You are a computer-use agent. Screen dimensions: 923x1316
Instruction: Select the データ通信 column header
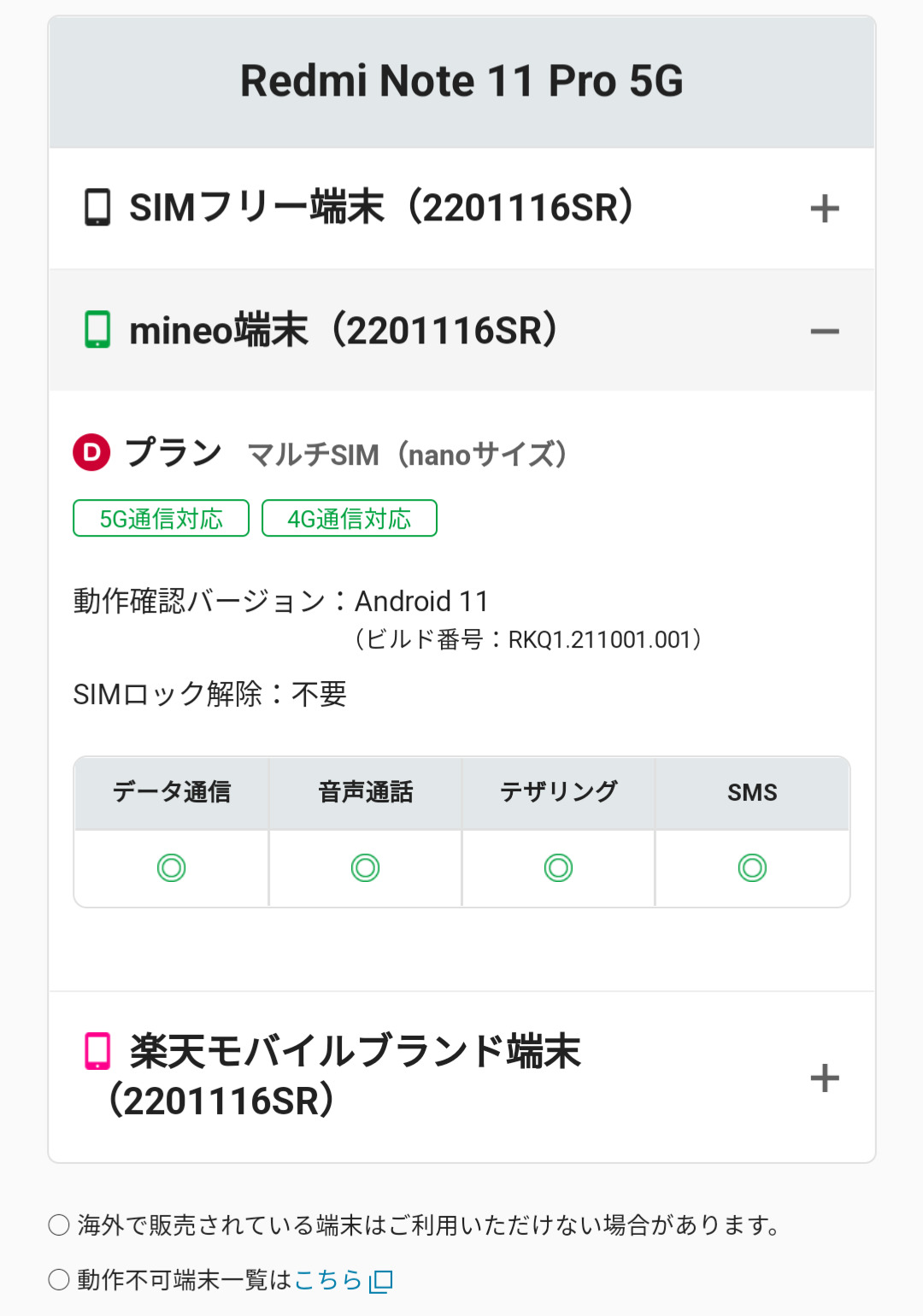(172, 792)
